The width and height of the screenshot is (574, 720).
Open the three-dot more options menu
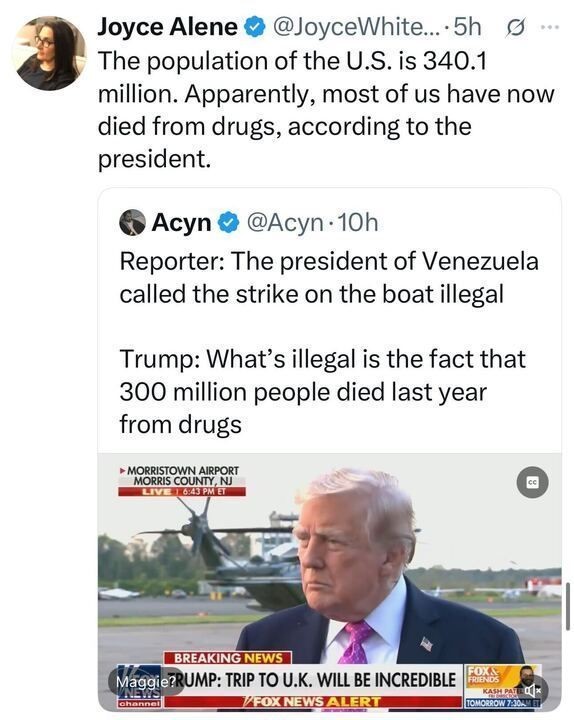click(549, 28)
